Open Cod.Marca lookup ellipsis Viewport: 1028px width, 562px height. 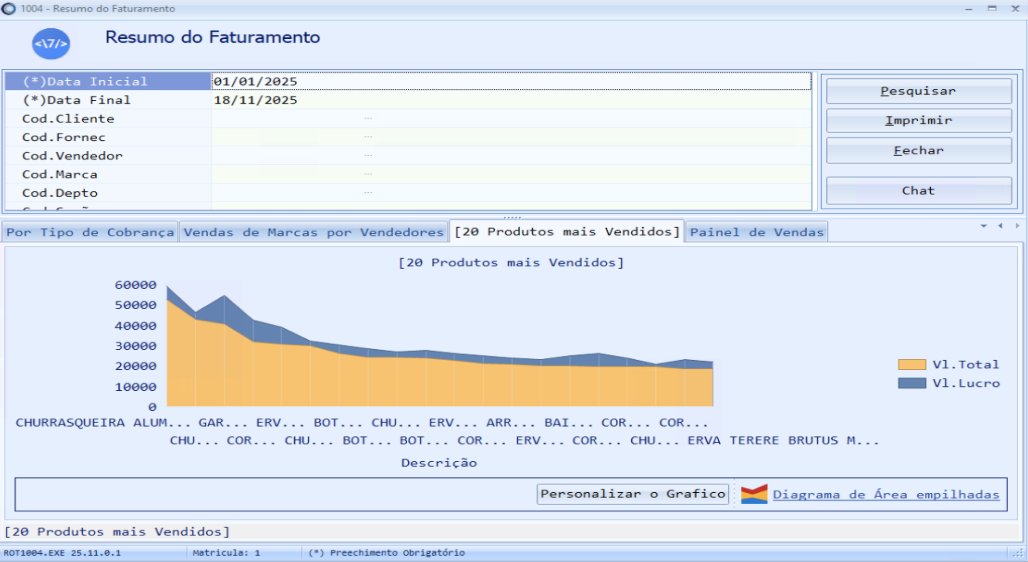(x=368, y=174)
